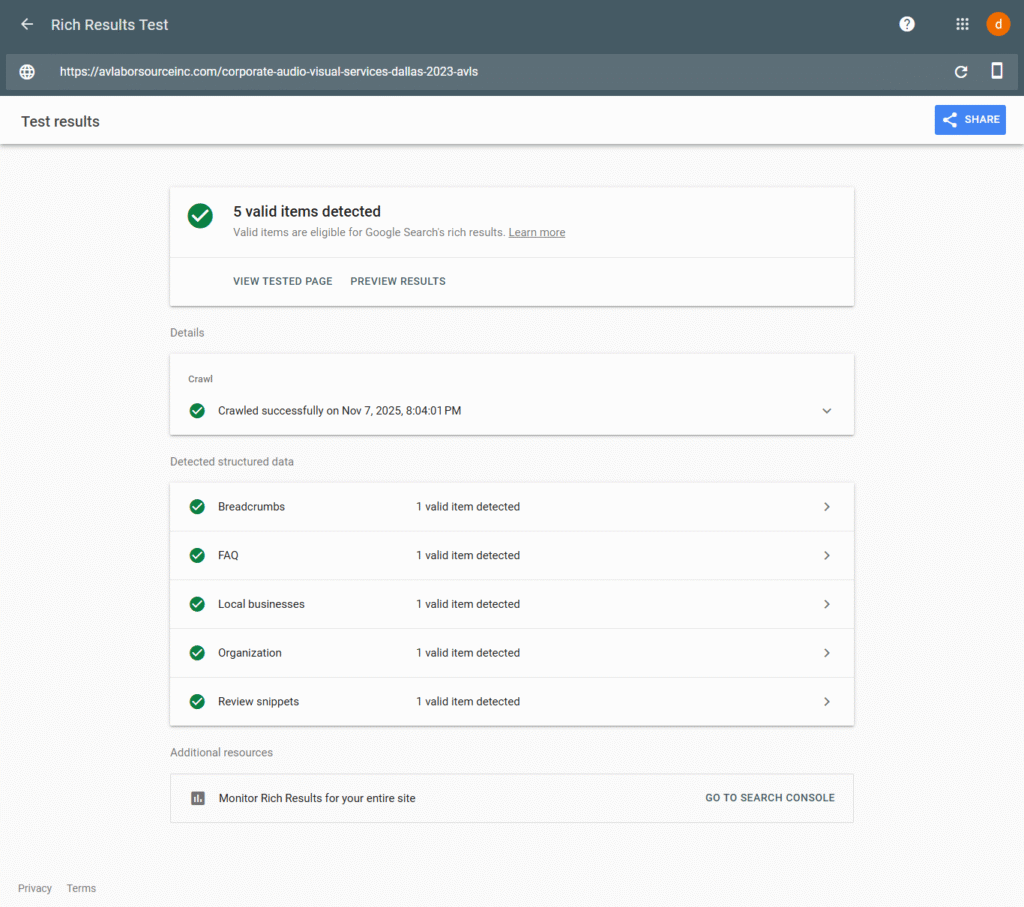Click the green check next to Breadcrumbs
This screenshot has height=907, width=1024.
click(197, 507)
